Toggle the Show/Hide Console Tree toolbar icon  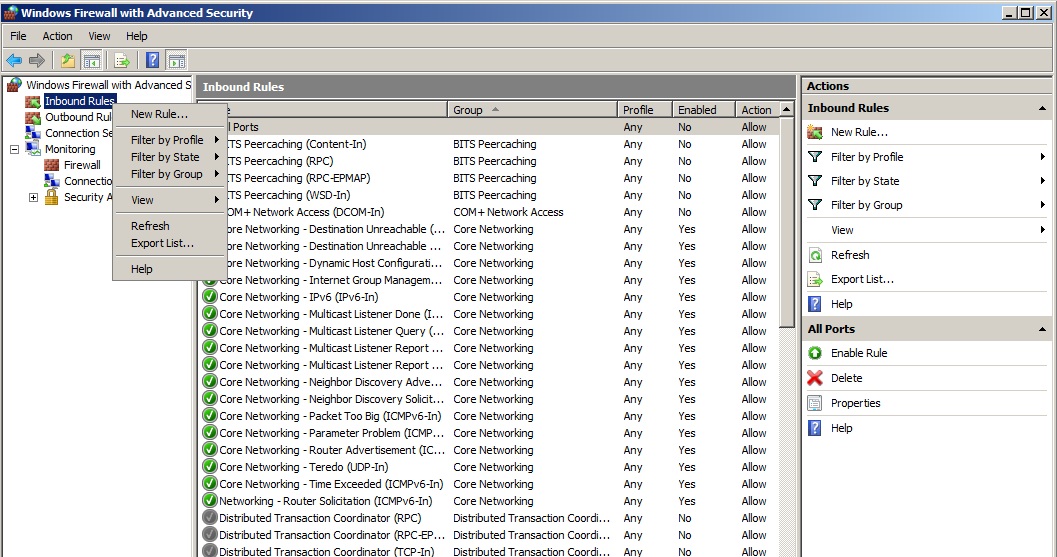[91, 61]
